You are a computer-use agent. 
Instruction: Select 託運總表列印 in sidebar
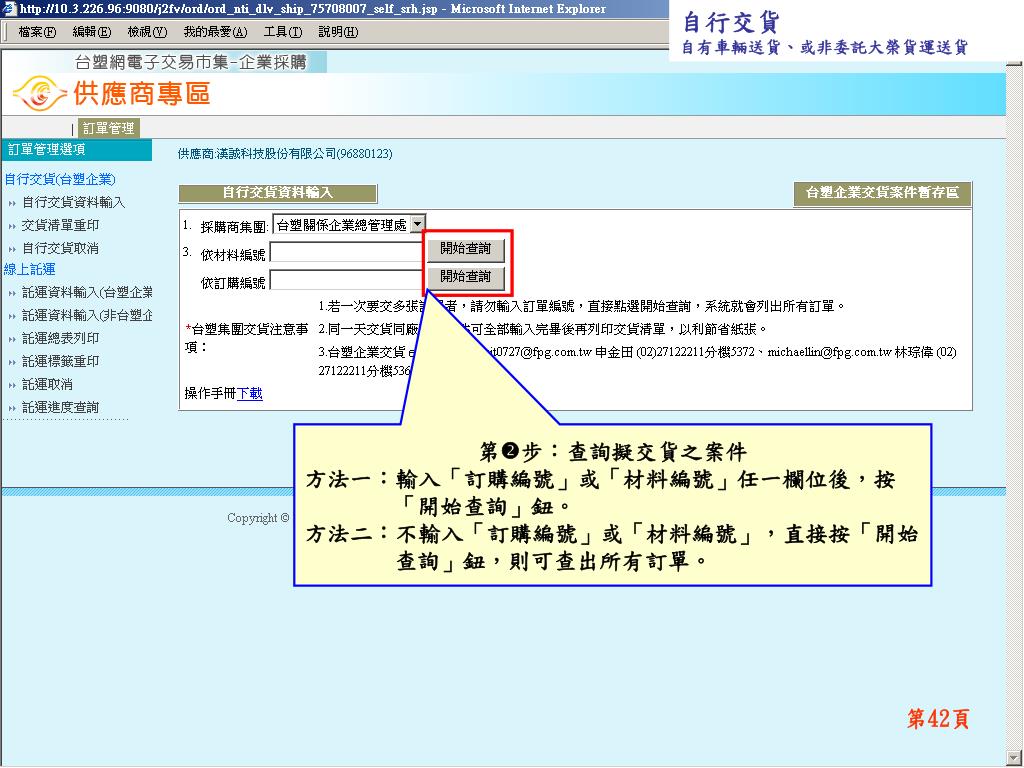click(x=60, y=338)
